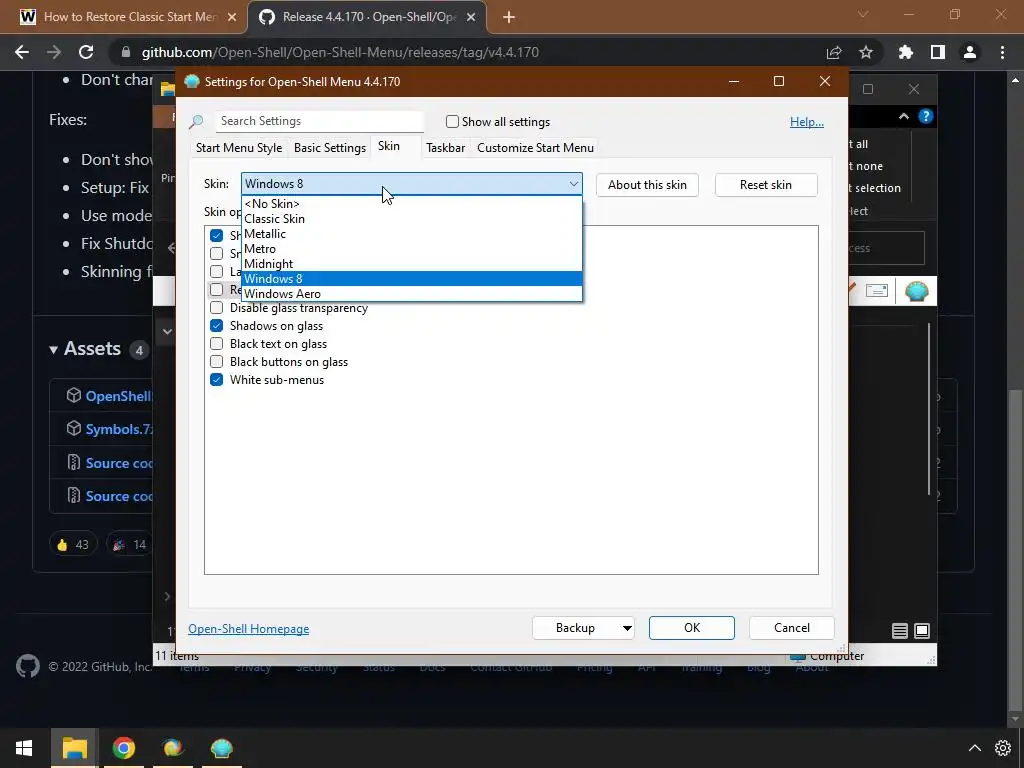Click the GitHub logo in the footer
The width and height of the screenshot is (1024, 768).
click(27, 666)
